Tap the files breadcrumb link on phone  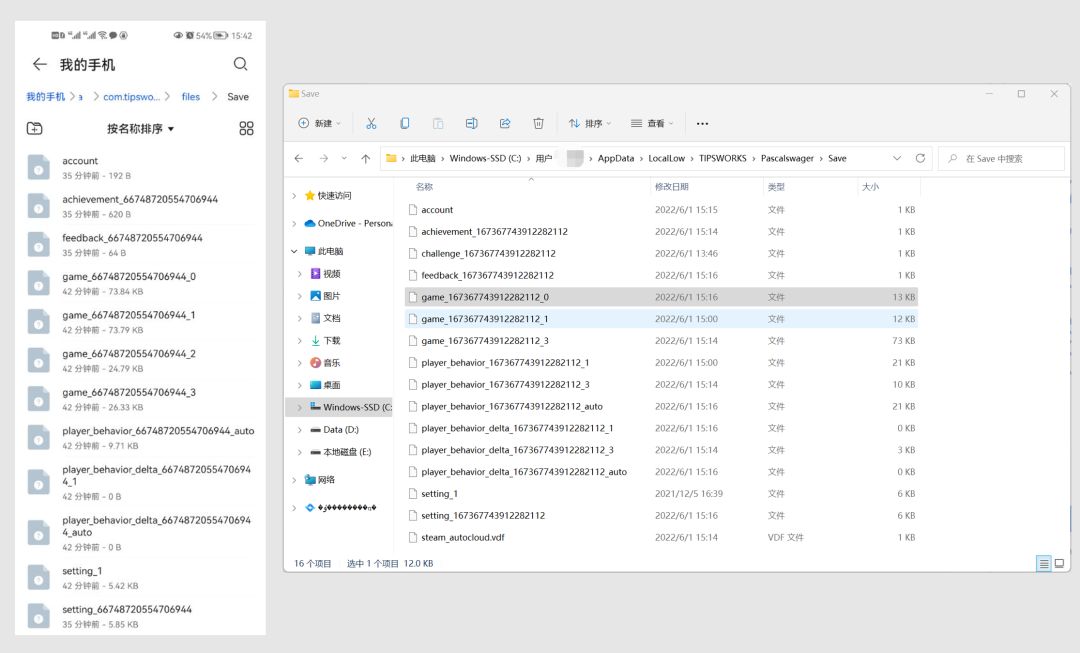[x=190, y=97]
